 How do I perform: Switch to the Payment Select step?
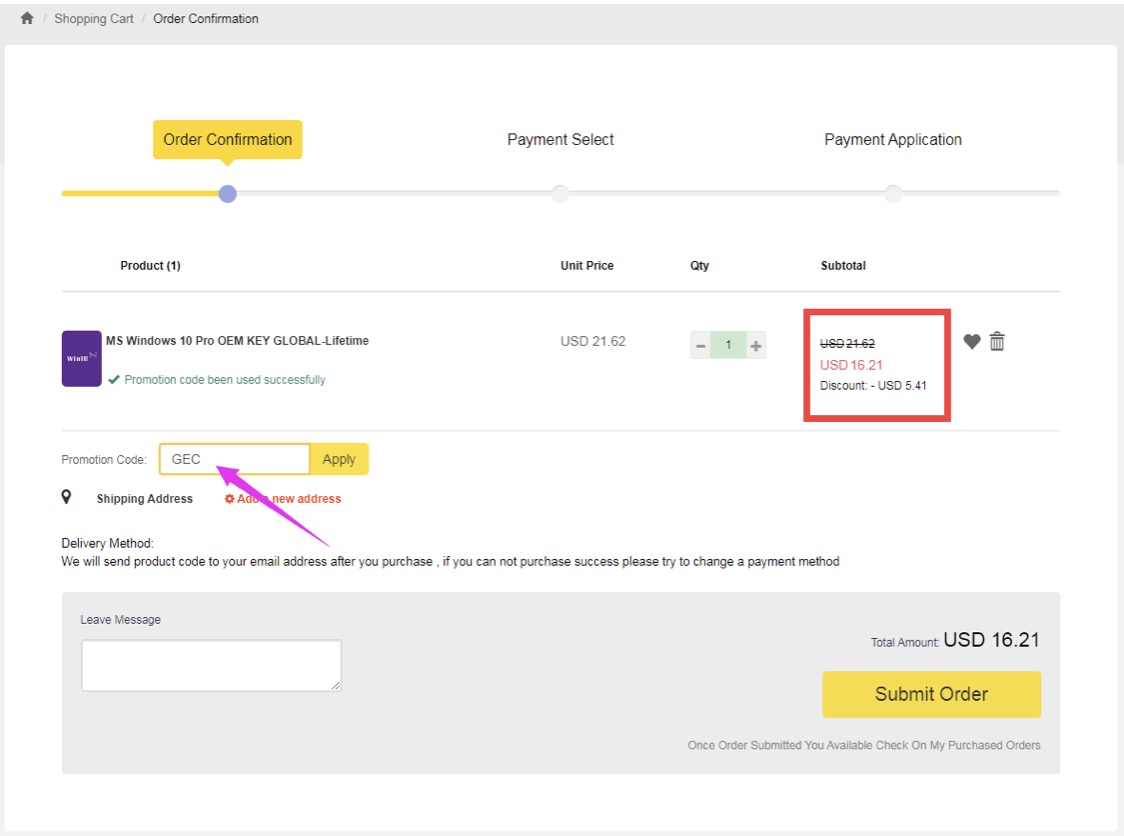[560, 140]
